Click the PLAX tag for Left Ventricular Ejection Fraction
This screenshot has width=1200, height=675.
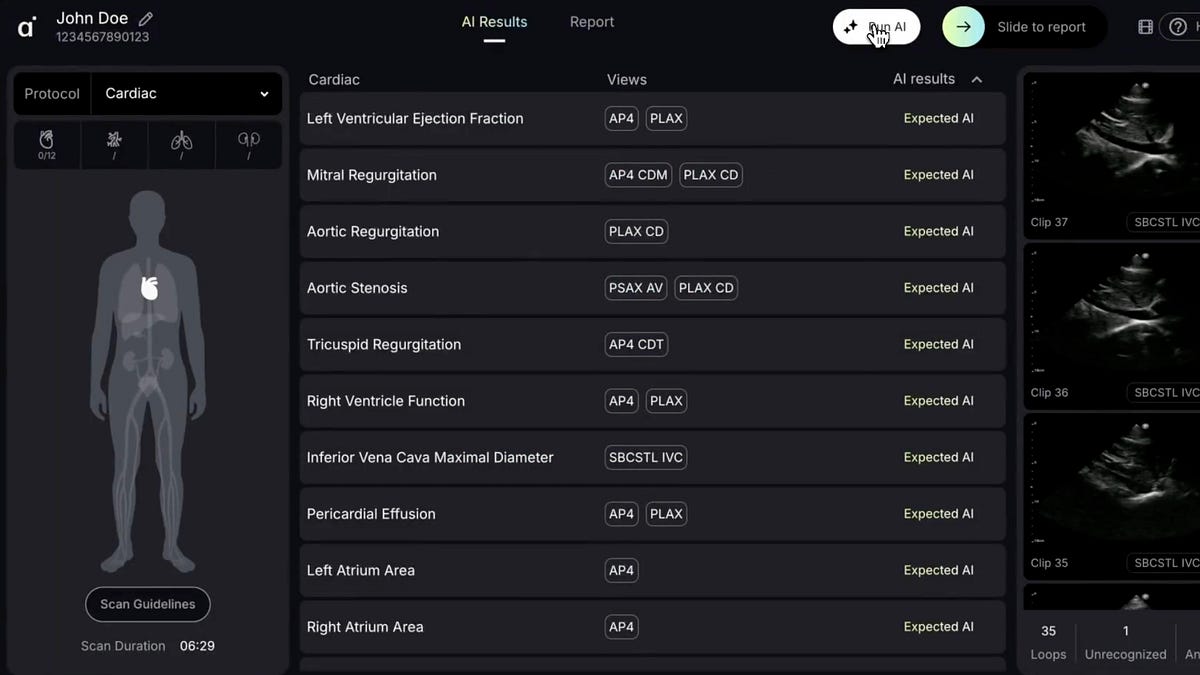pyautogui.click(x=666, y=119)
